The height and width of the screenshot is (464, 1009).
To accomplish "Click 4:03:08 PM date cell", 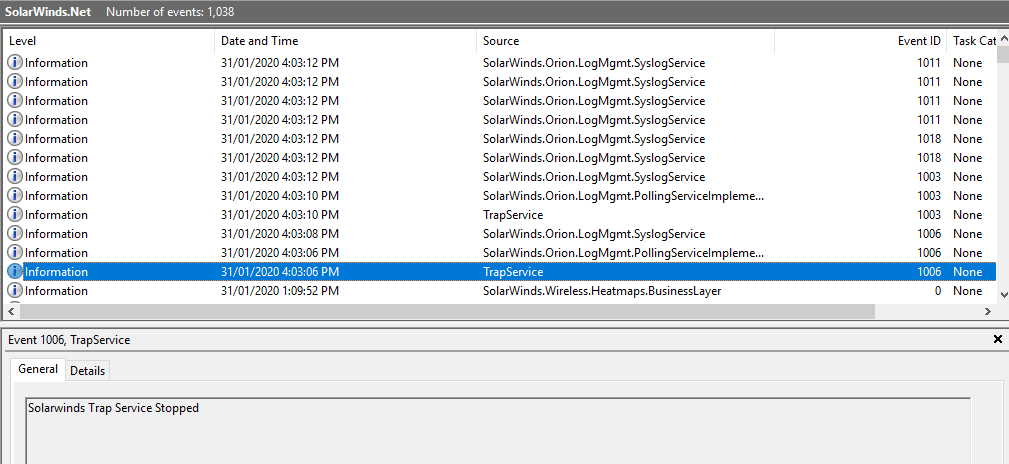I will [x=280, y=234].
